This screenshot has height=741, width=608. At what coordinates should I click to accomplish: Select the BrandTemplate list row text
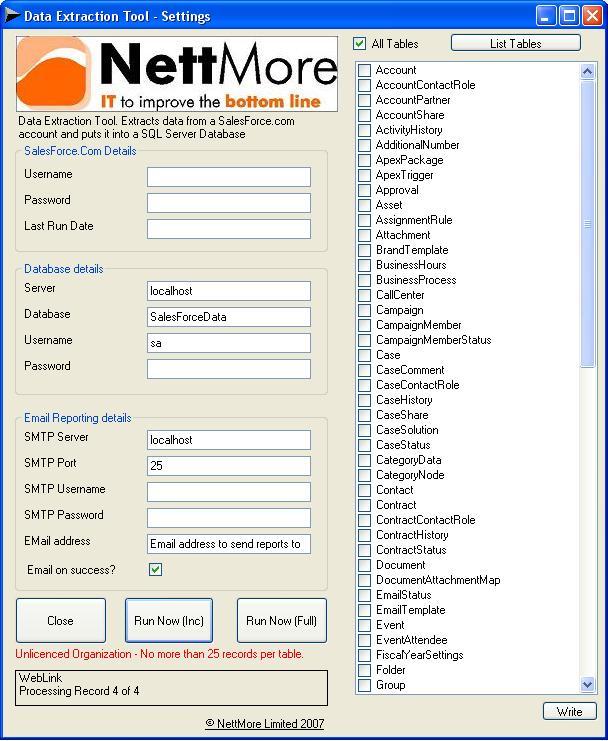point(412,250)
